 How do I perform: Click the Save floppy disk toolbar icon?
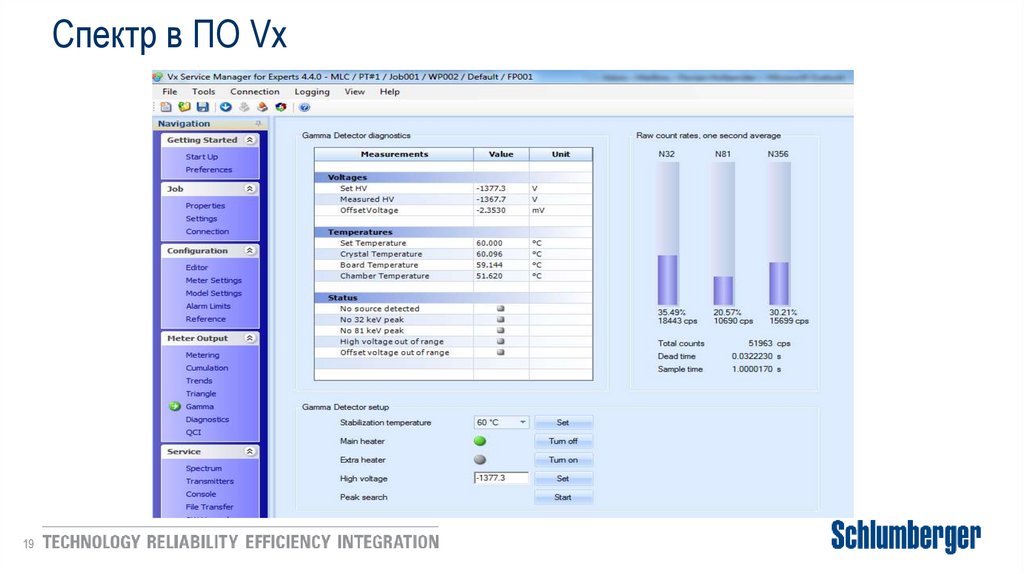click(x=202, y=107)
